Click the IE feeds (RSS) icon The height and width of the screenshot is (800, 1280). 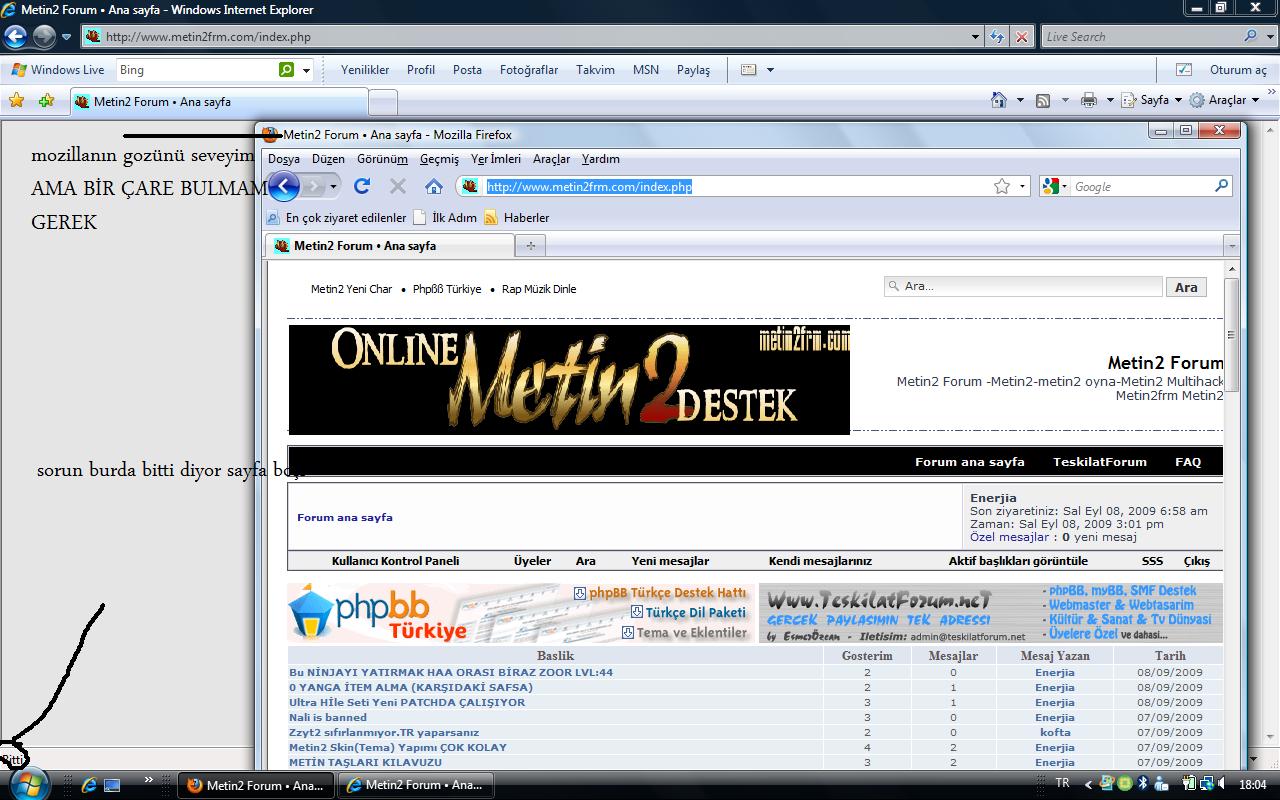1043,100
